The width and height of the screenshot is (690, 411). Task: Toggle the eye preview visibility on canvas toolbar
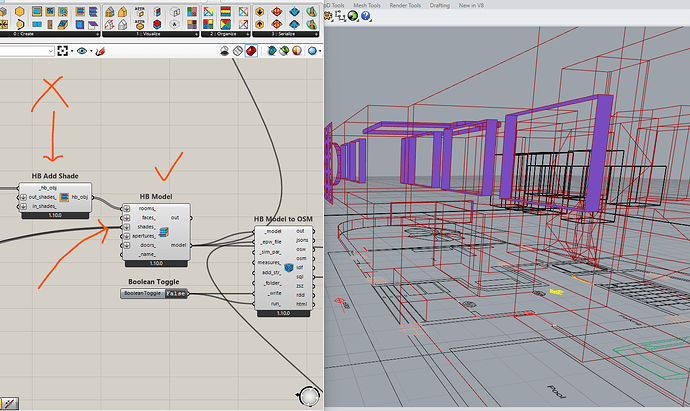(82, 51)
